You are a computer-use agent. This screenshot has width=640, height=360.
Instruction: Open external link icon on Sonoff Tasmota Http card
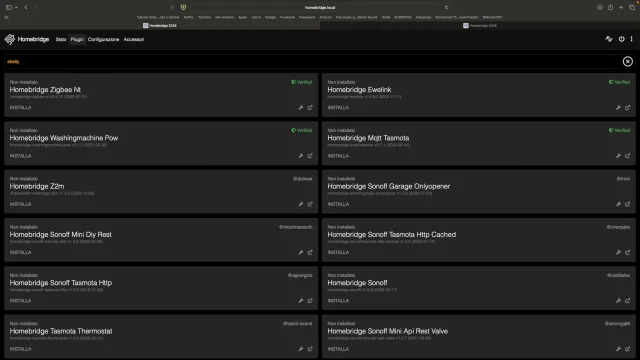coord(310,301)
